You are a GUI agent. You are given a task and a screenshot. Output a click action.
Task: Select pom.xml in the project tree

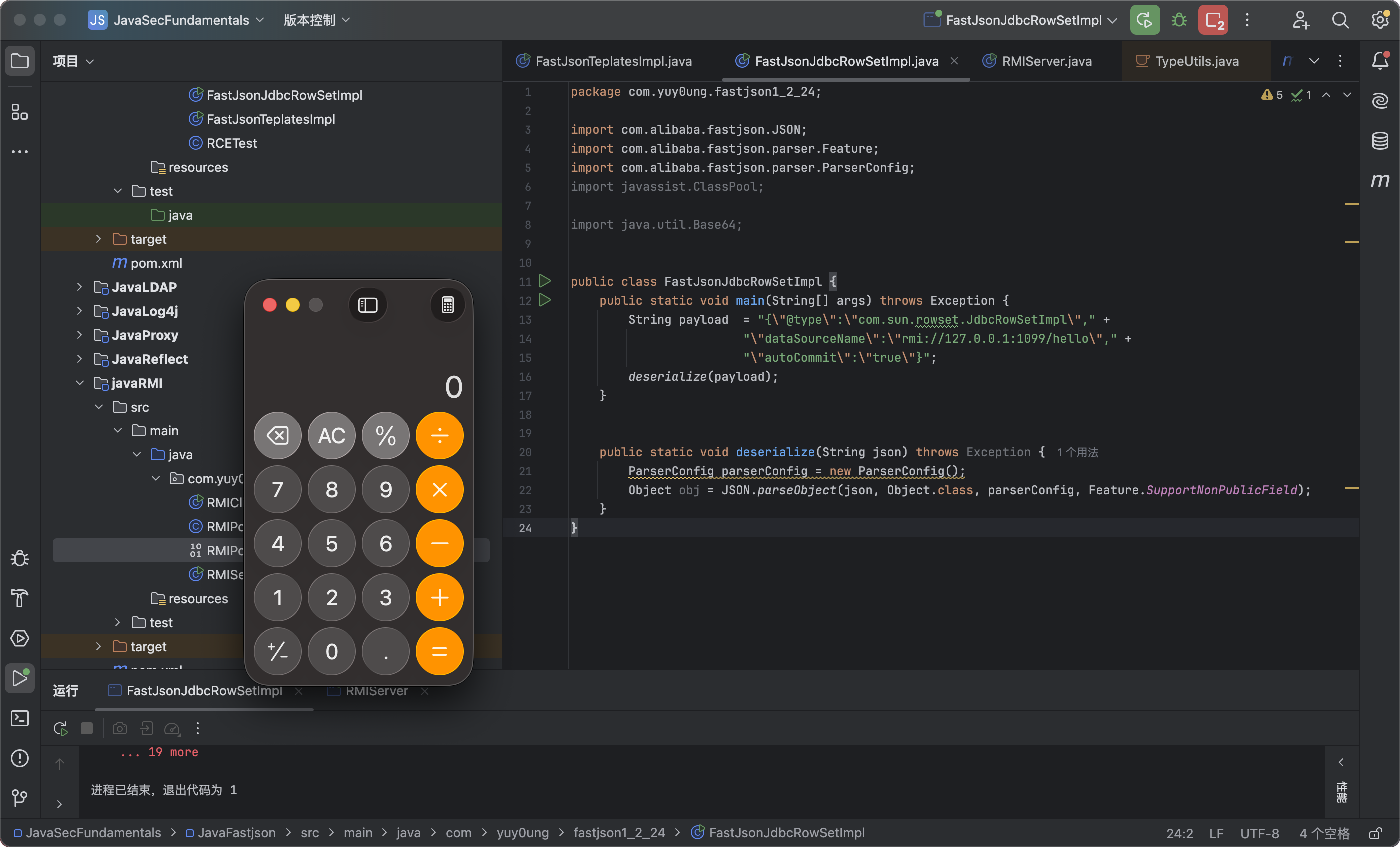156,263
